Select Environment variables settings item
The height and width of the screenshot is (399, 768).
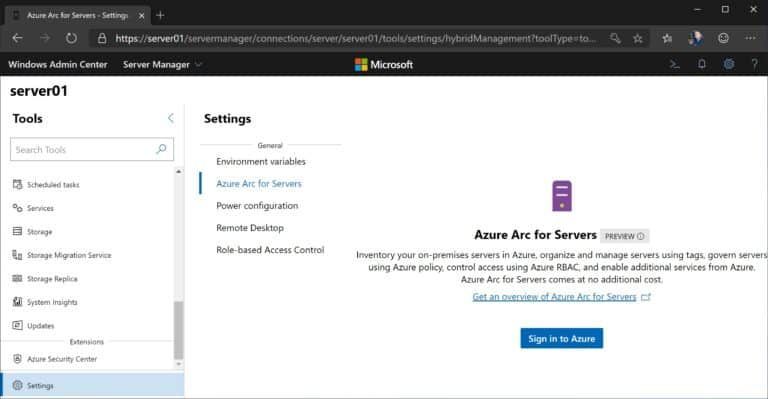(261, 162)
